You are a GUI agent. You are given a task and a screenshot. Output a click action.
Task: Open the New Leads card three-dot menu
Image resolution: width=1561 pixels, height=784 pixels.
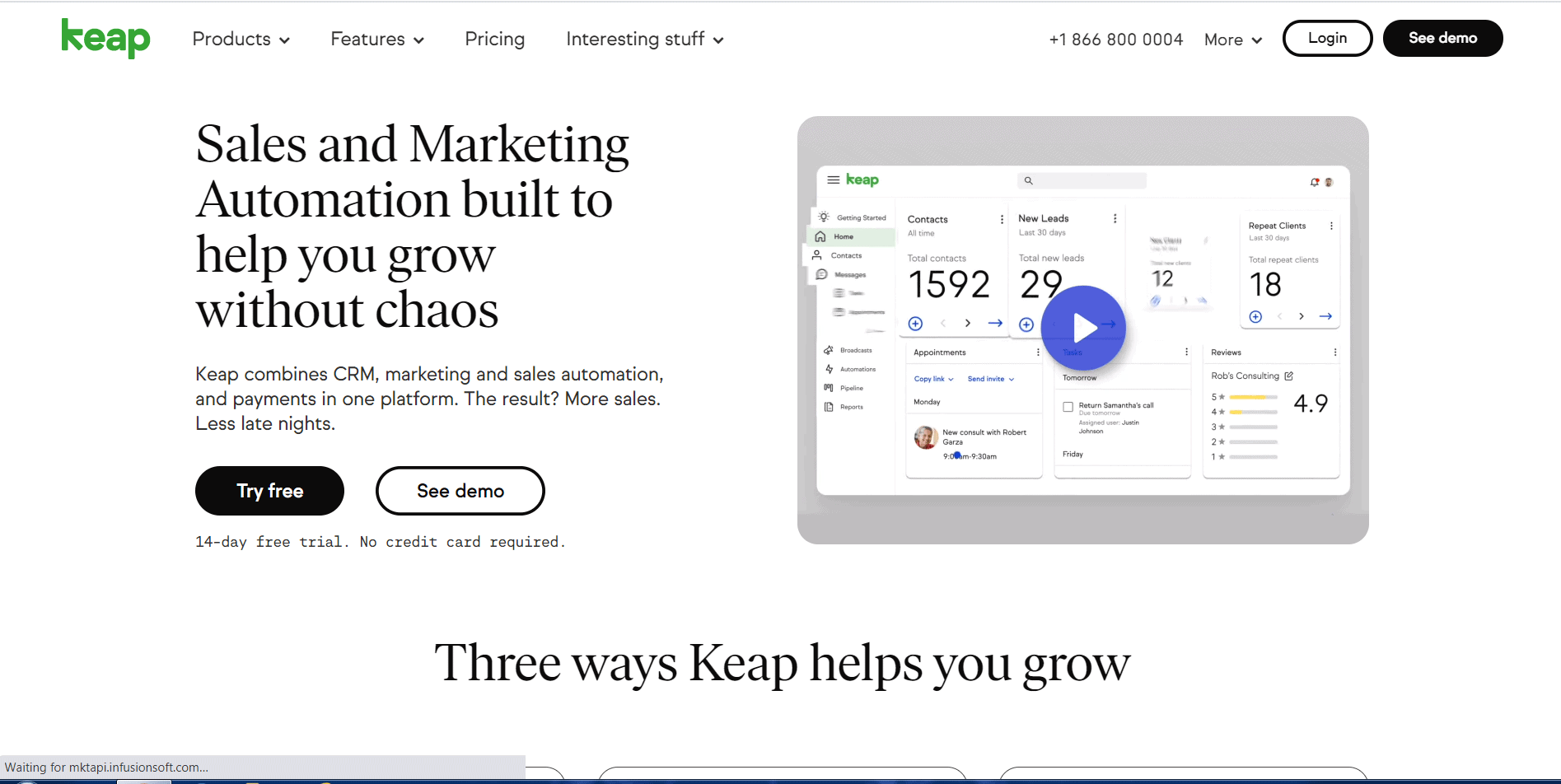pos(1115,218)
